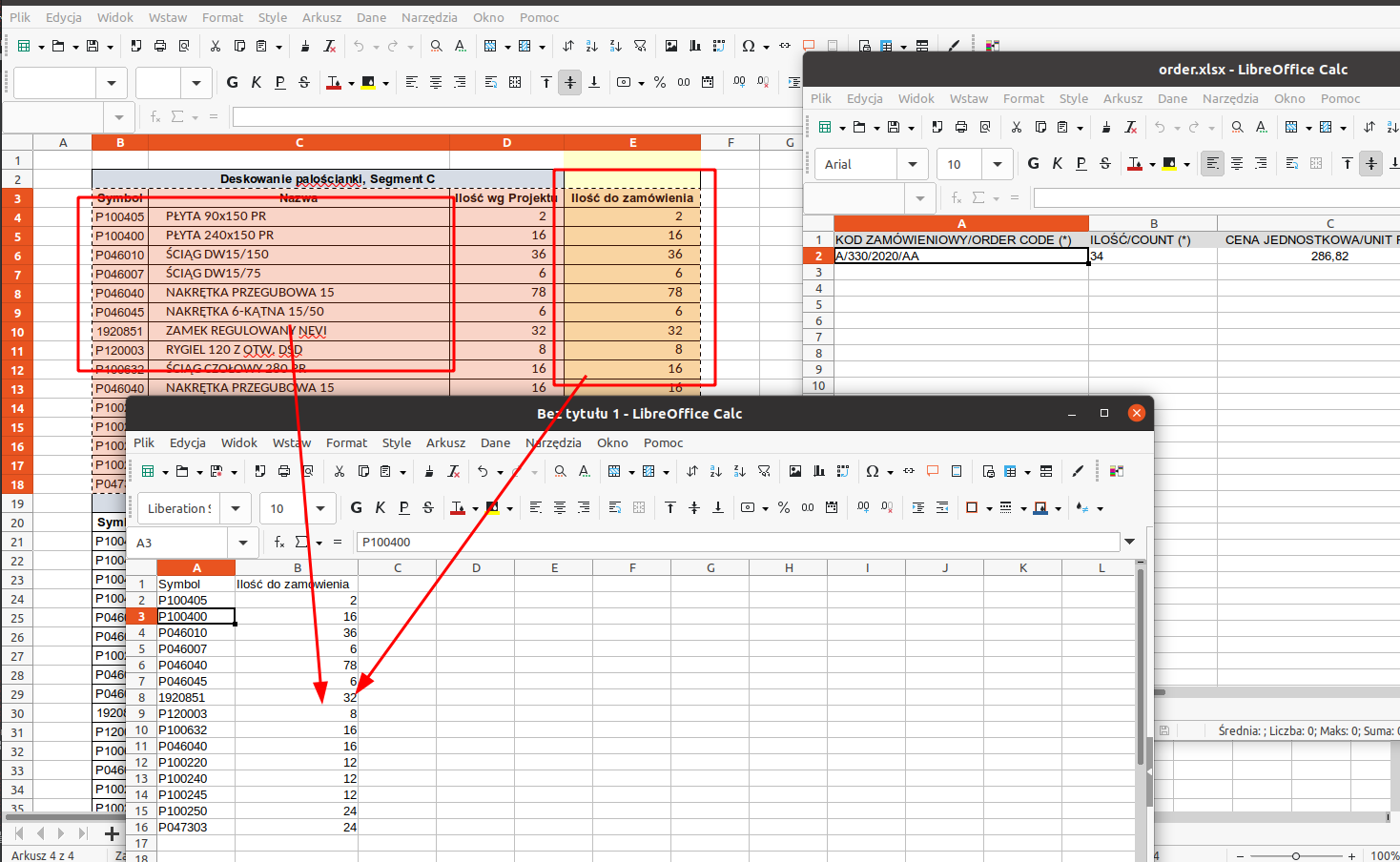Open the Narzędzia menu in order.xlsx window

tap(1230, 98)
